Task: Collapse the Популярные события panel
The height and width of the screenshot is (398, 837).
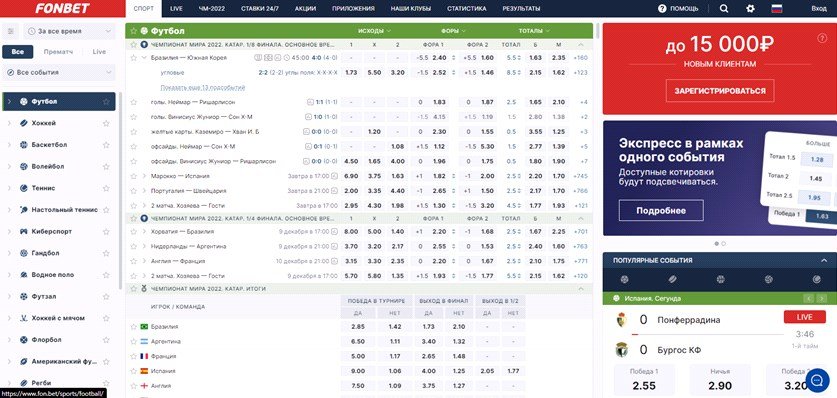Action: tap(824, 260)
